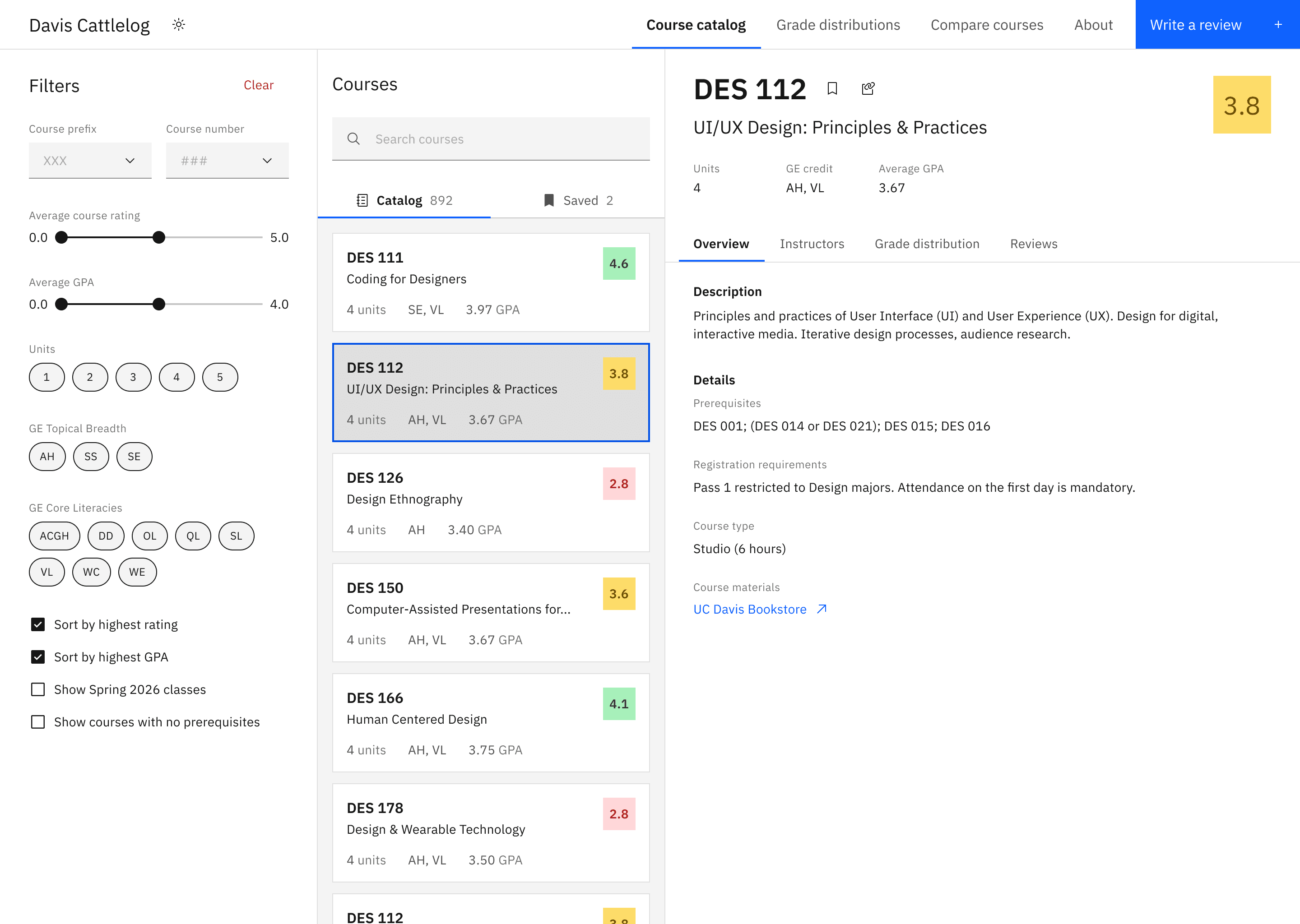The height and width of the screenshot is (924, 1300).
Task: Click the Saved bookmark icon
Action: [549, 200]
